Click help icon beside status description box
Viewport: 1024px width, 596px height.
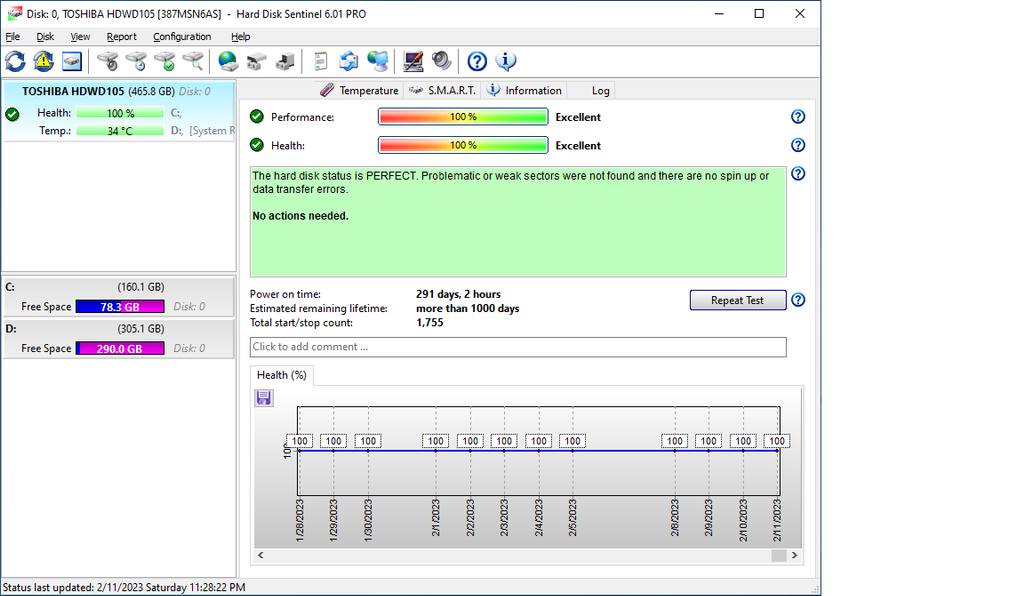coord(798,174)
